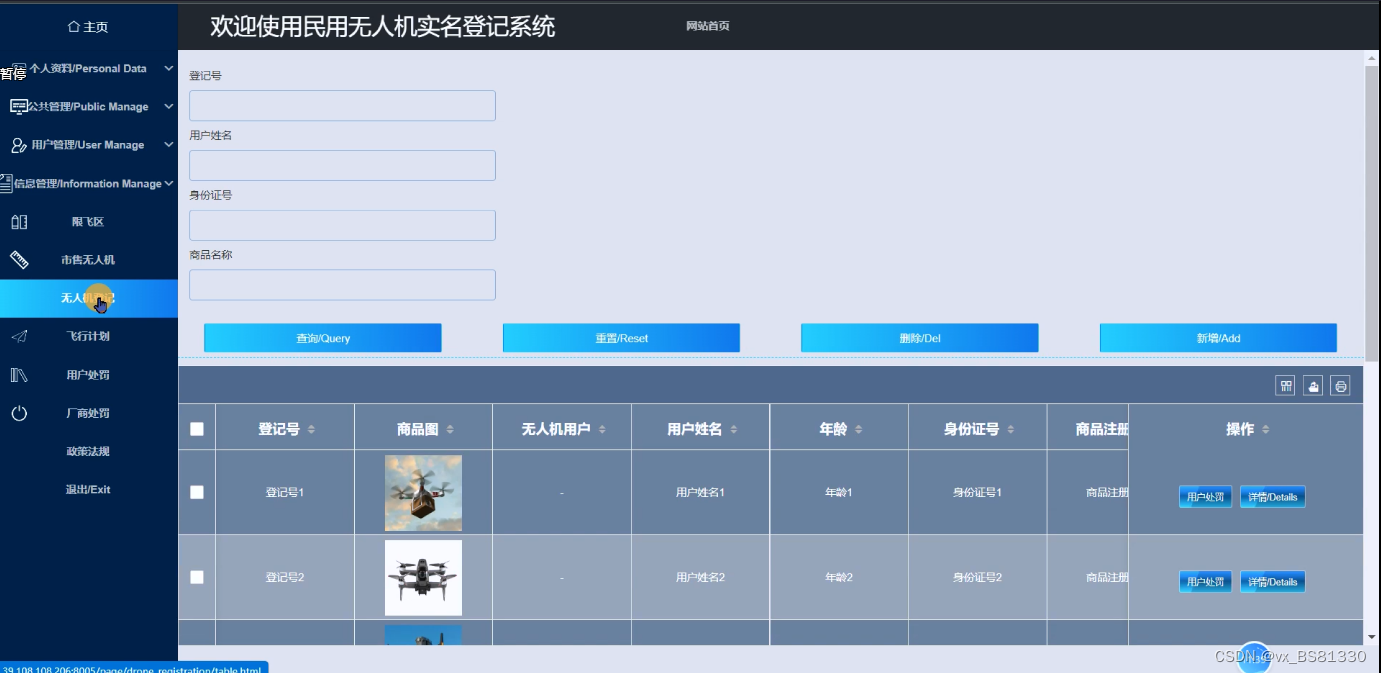The height and width of the screenshot is (673, 1381).
Task: Focus the 登记号 search input field
Action: click(342, 106)
